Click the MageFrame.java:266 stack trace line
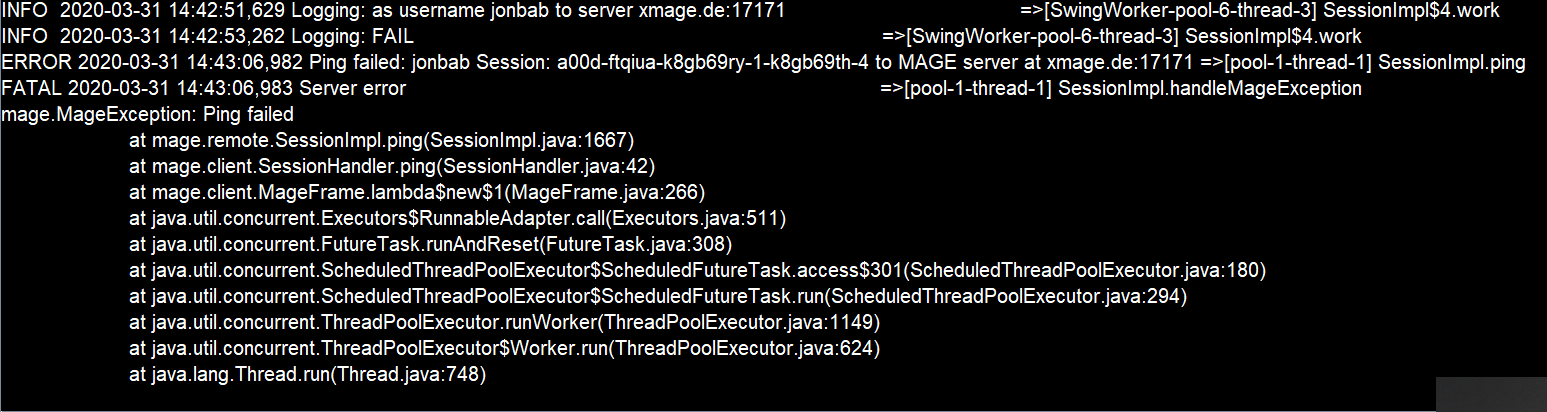This screenshot has width=1547, height=412. (418, 192)
